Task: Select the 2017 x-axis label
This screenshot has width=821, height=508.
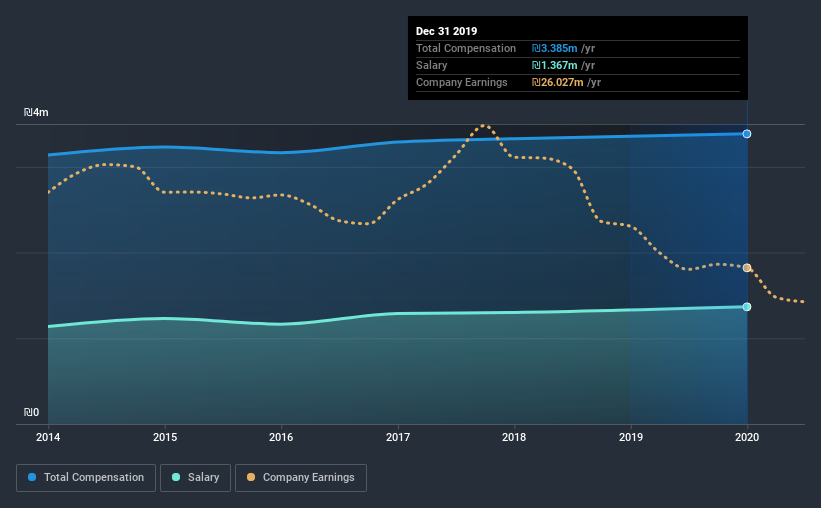Action: tap(398, 437)
